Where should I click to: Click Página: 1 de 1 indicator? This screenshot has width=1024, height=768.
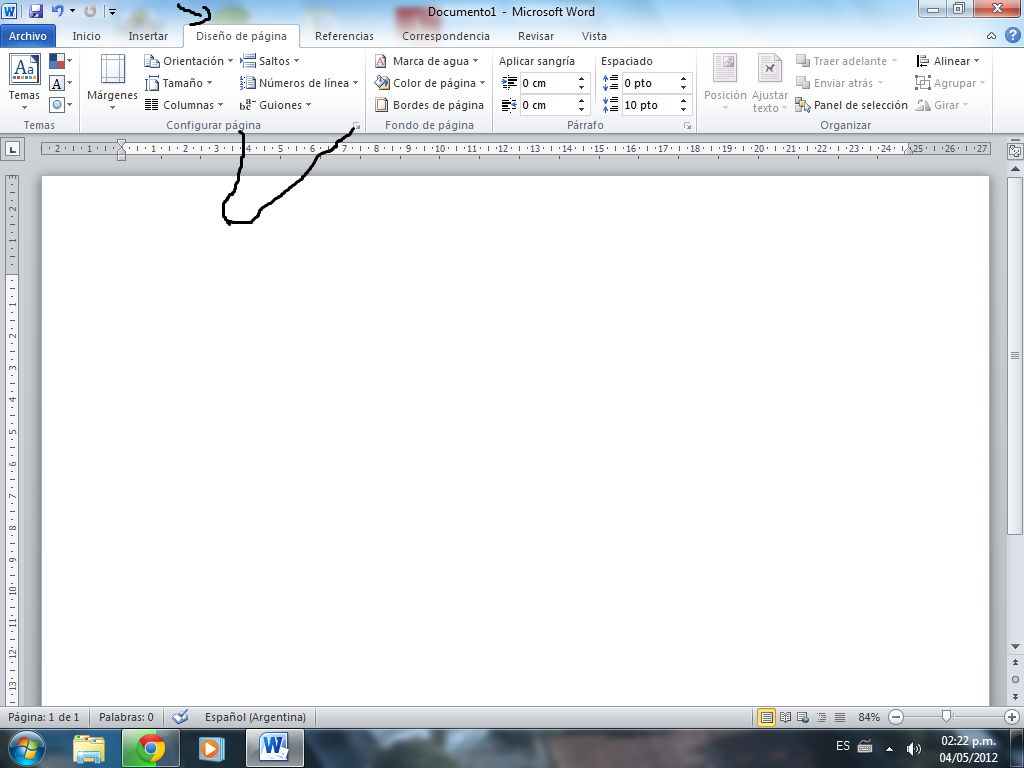click(43, 717)
